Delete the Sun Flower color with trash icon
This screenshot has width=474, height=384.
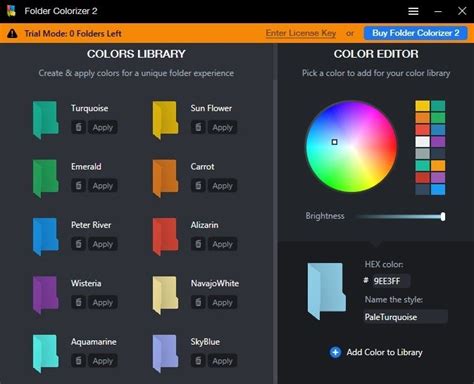point(198,127)
